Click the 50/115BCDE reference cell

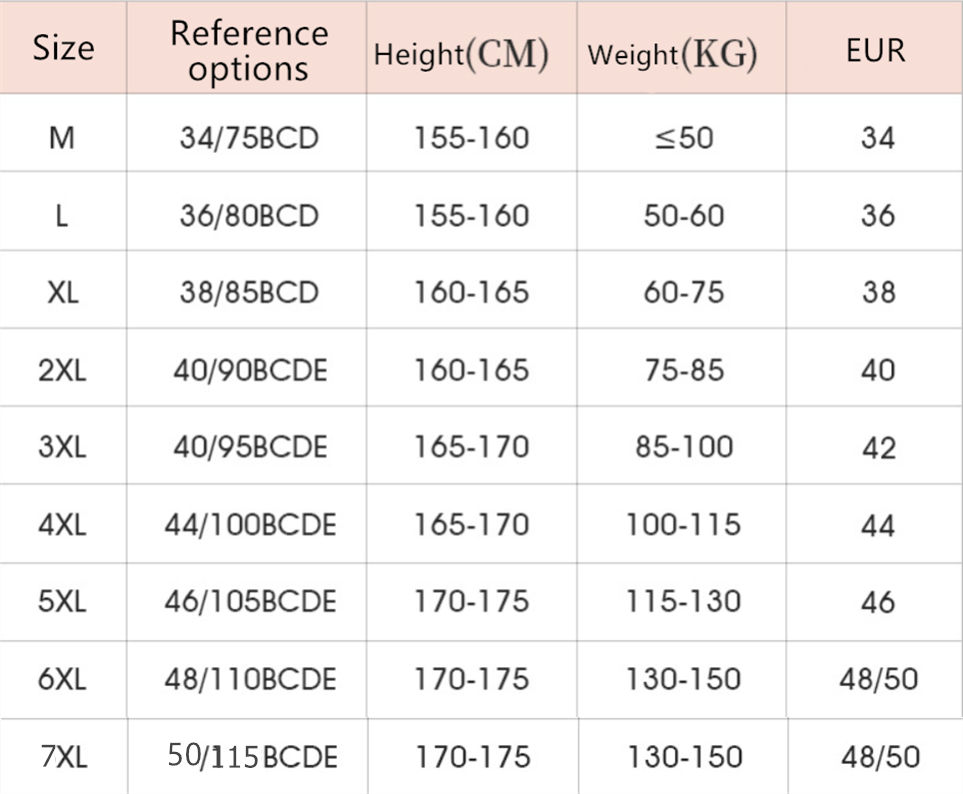252,757
